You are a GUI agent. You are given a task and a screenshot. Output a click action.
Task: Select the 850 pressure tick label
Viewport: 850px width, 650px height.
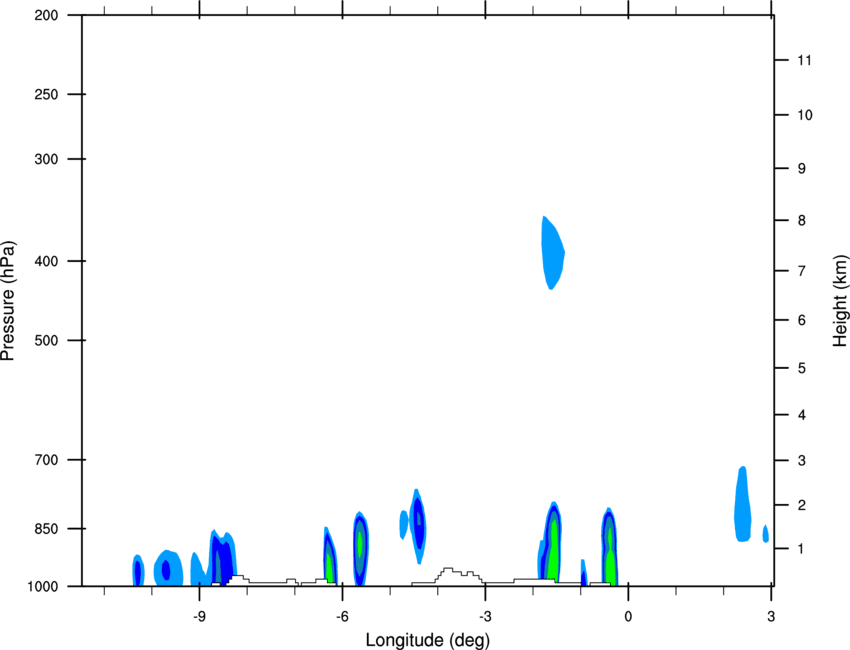pos(46,529)
